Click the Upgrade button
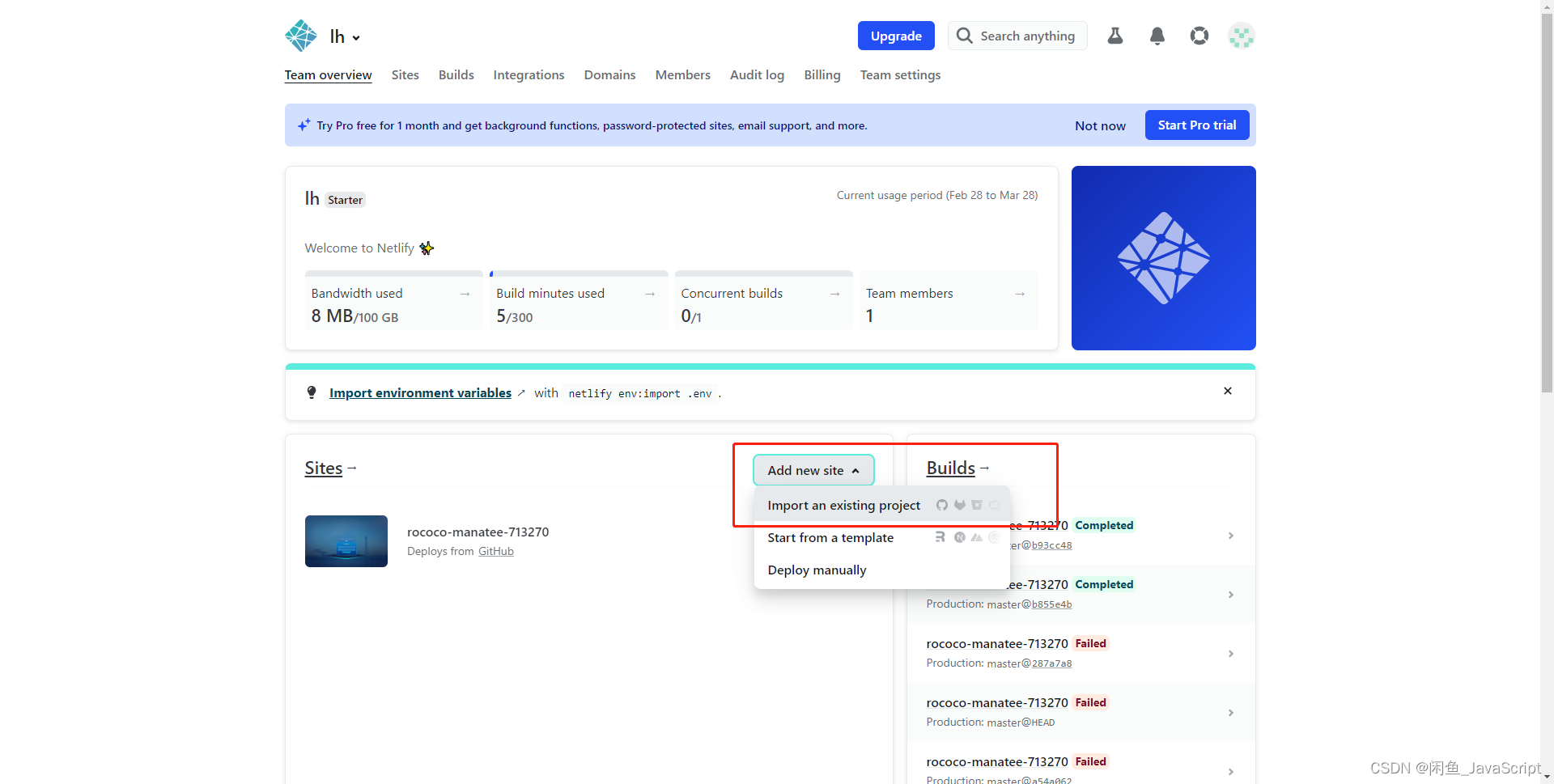Viewport: 1554px width, 784px height. pos(896,36)
